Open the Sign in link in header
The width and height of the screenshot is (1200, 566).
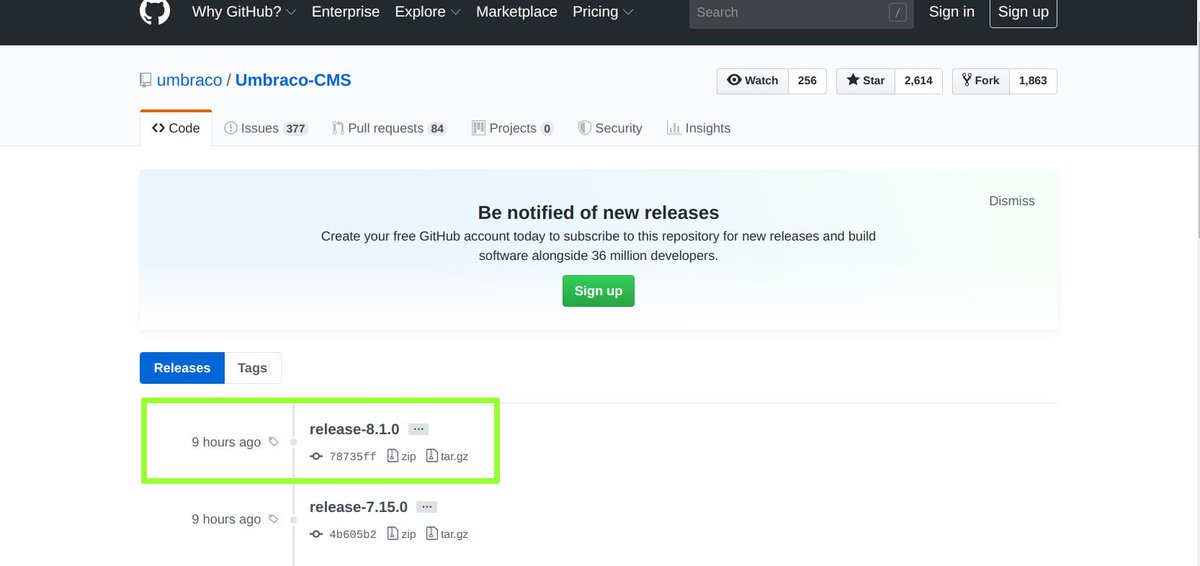click(951, 12)
